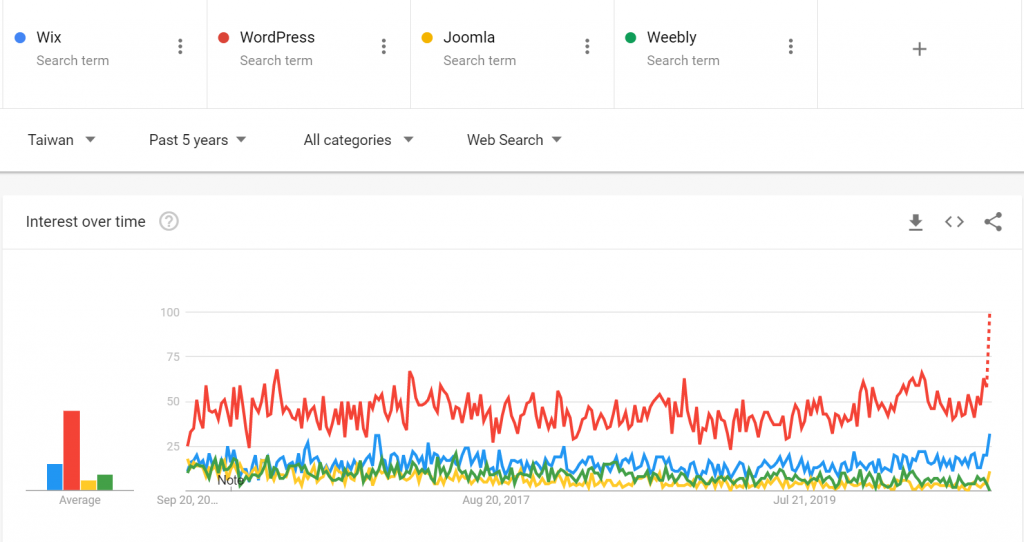Open the Wix term options menu
This screenshot has width=1024, height=542.
(x=180, y=47)
